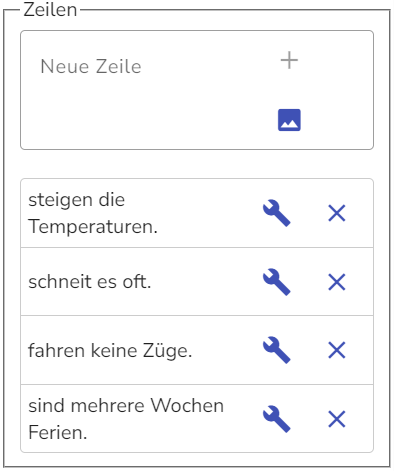Select the 'schneit es oft.' row text
The width and height of the screenshot is (394, 471).
(x=90, y=282)
